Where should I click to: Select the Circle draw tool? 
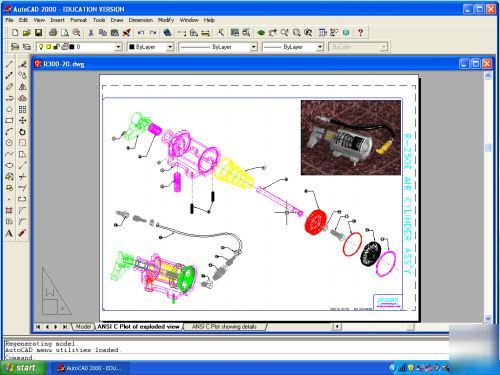9,143
